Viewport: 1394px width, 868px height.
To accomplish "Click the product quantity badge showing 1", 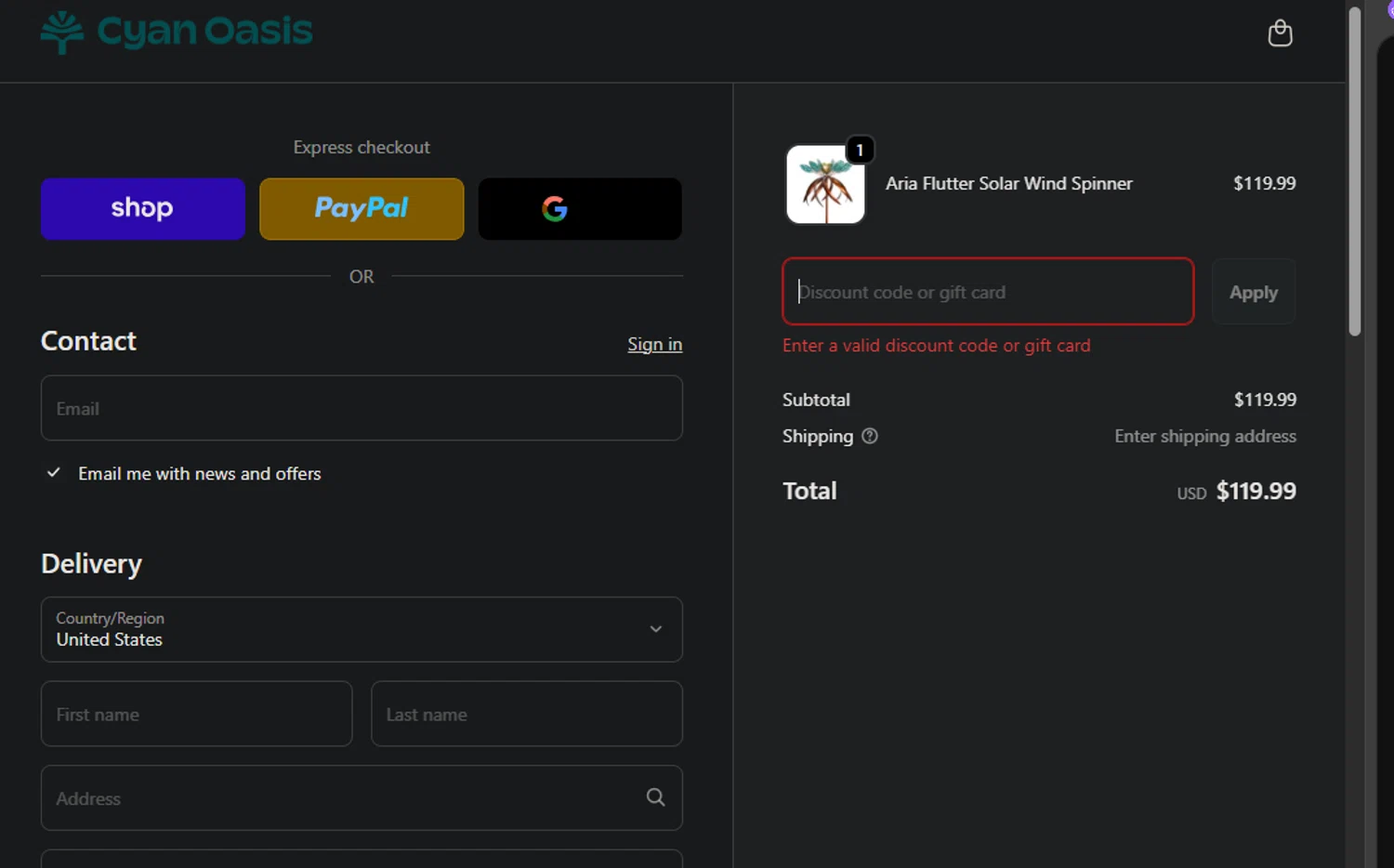I will tap(860, 150).
